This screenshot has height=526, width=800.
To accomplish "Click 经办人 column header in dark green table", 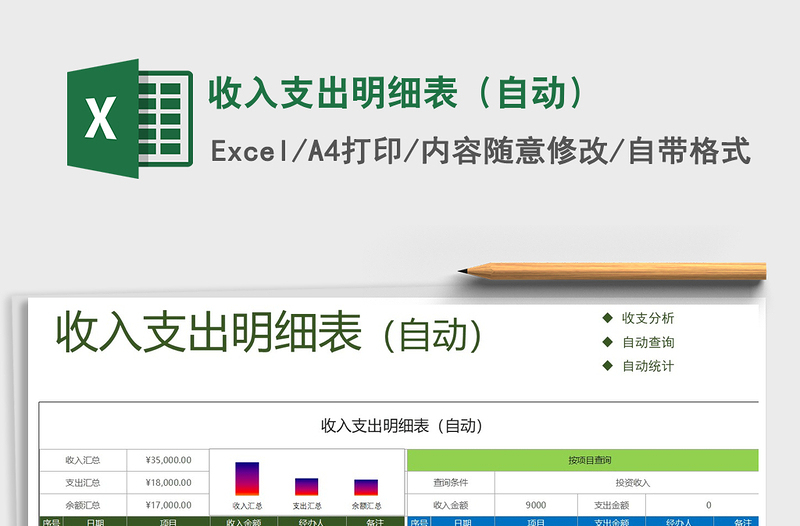I will pyautogui.click(x=311, y=521).
